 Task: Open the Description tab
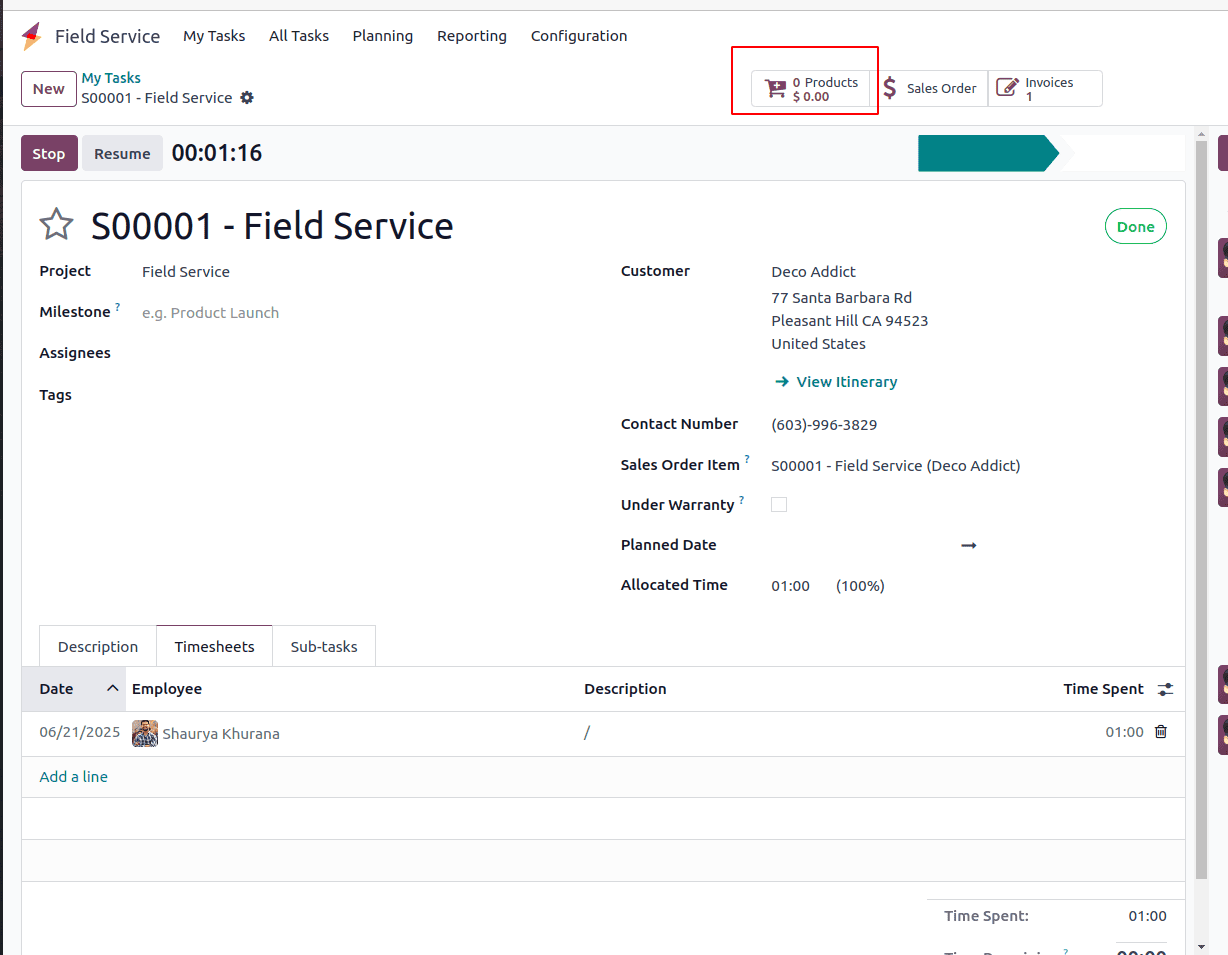pyautogui.click(x=98, y=647)
